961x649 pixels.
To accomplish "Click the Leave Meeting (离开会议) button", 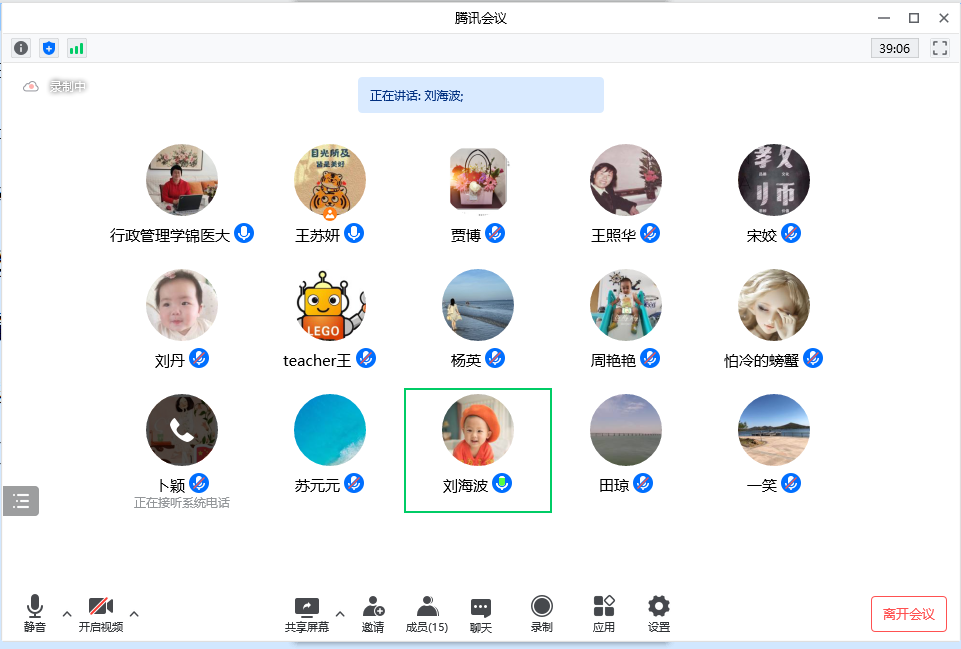I will coord(908,614).
